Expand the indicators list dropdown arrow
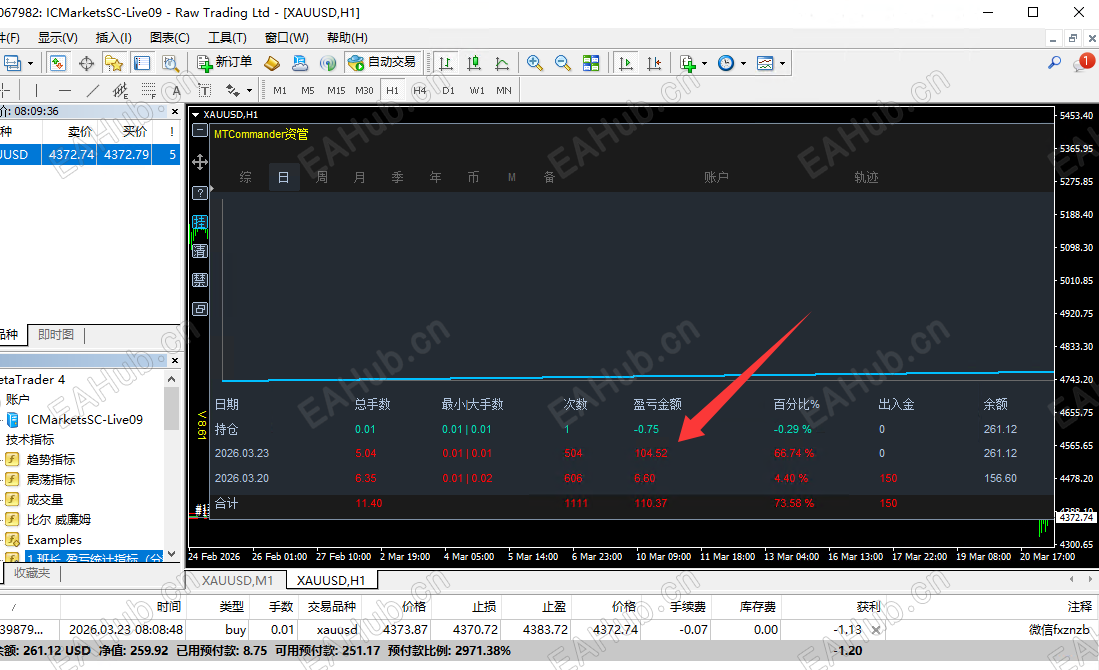Screen dimensions: 1099x670 tap(704, 64)
